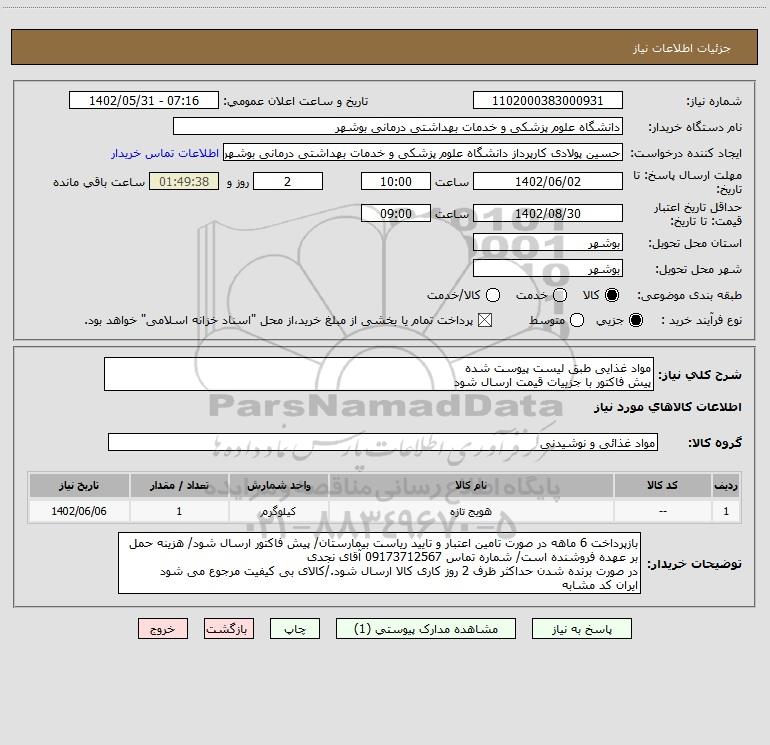Click the delivery province field بوشهر
The width and height of the screenshot is (770, 745).
pyautogui.click(x=548, y=243)
